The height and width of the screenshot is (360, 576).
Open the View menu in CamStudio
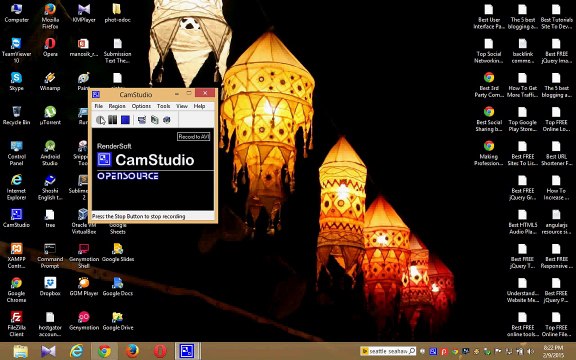pos(182,106)
